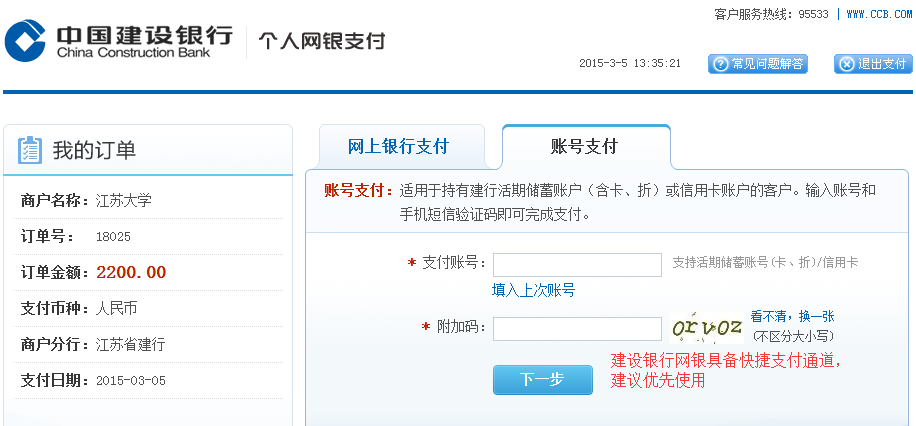
Task: Click the X icon in 退出支付
Action: [x=846, y=64]
